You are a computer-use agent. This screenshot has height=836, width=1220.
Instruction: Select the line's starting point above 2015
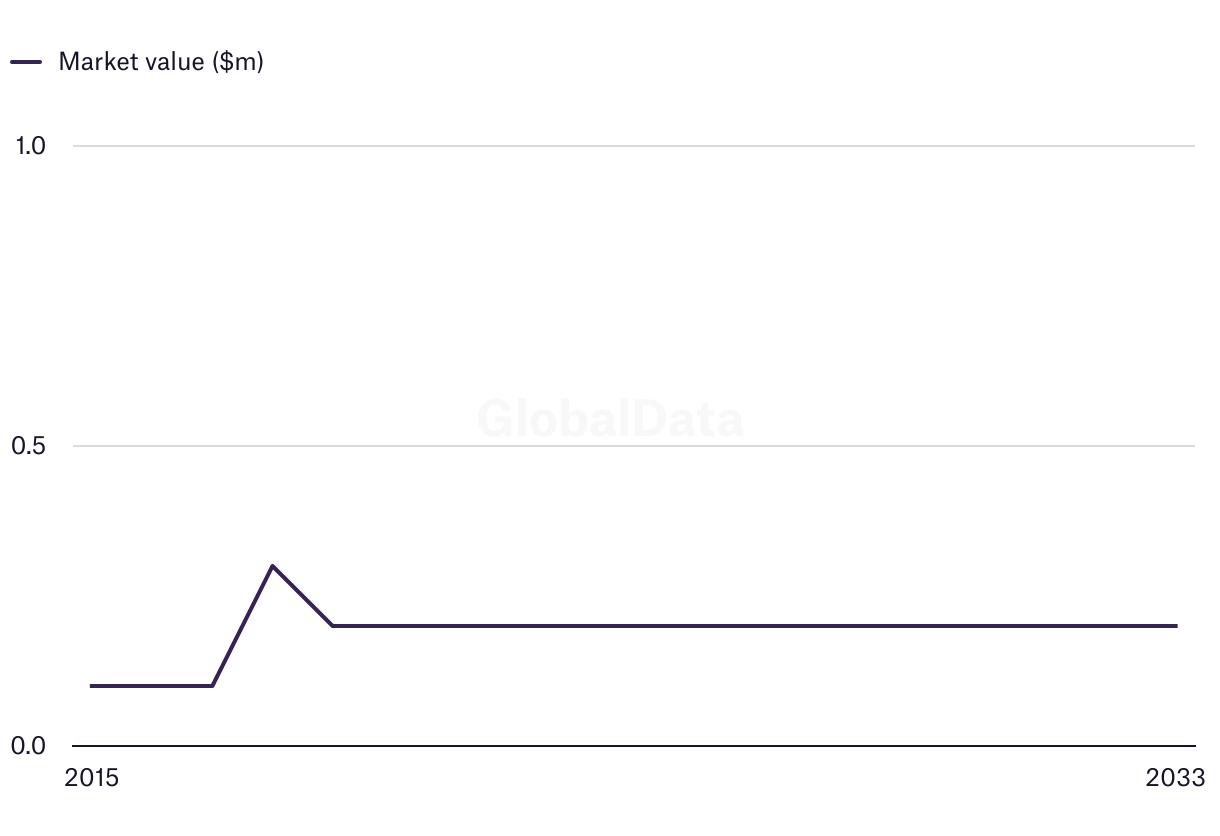(92, 686)
